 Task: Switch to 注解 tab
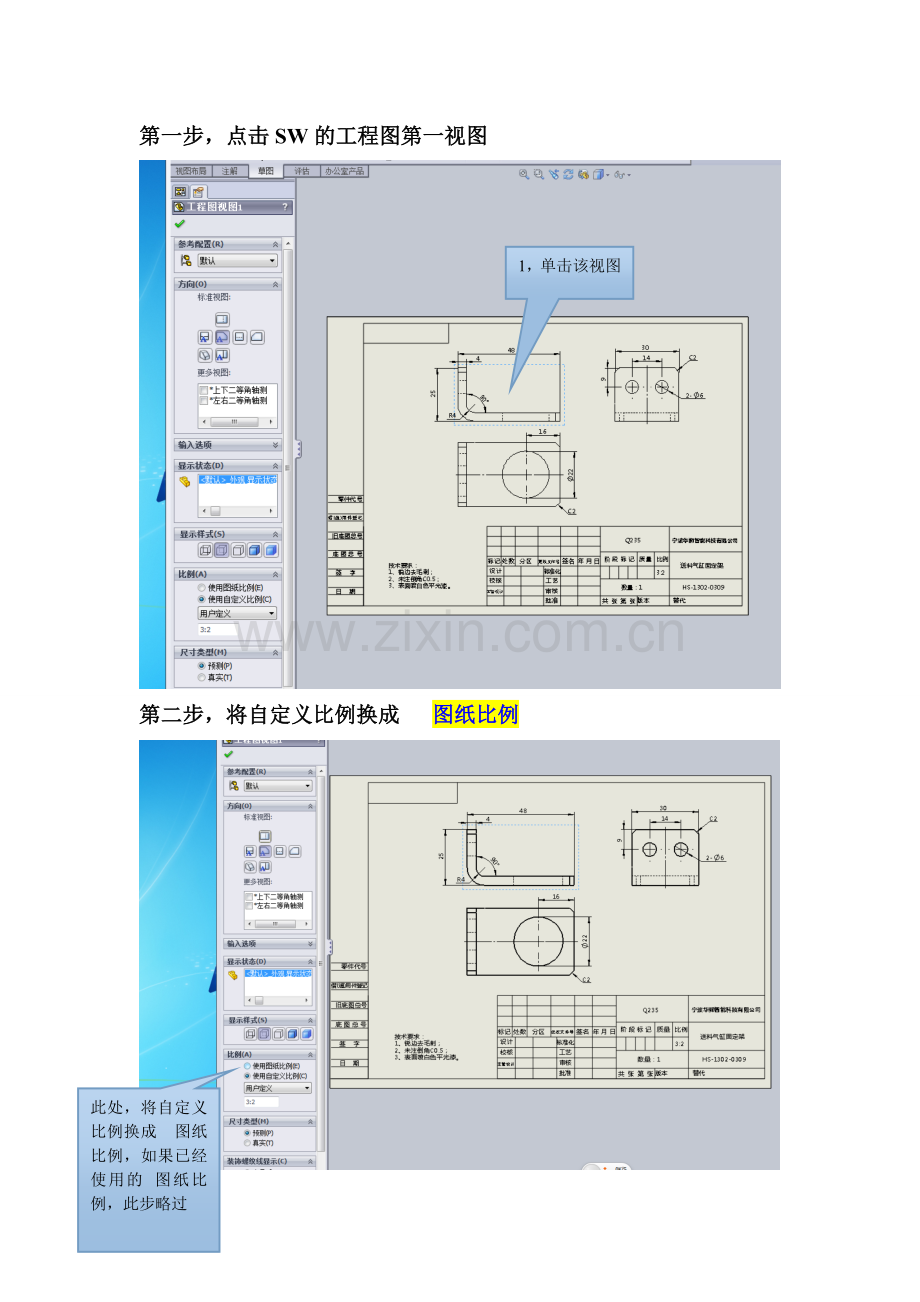click(230, 171)
